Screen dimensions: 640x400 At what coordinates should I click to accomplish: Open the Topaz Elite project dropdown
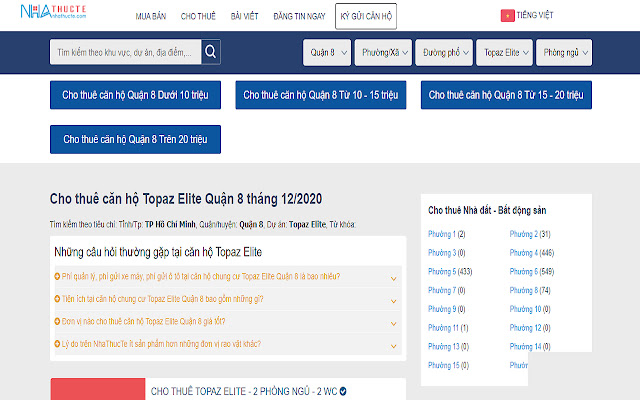tap(504, 52)
